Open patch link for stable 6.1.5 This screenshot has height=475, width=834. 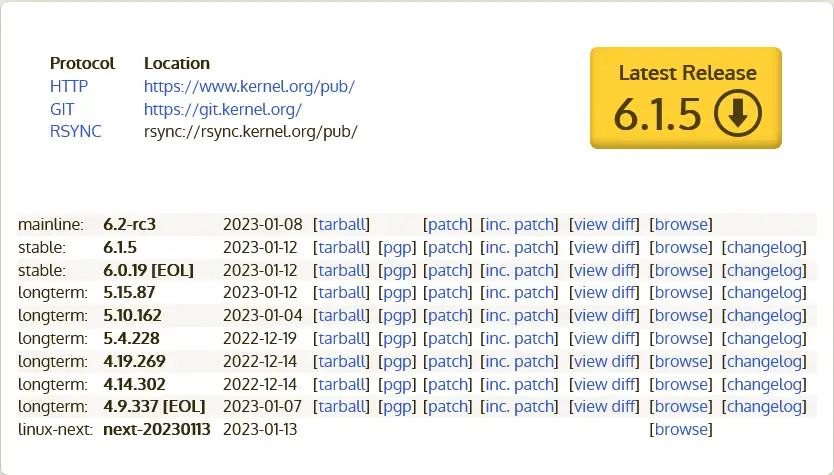447,247
